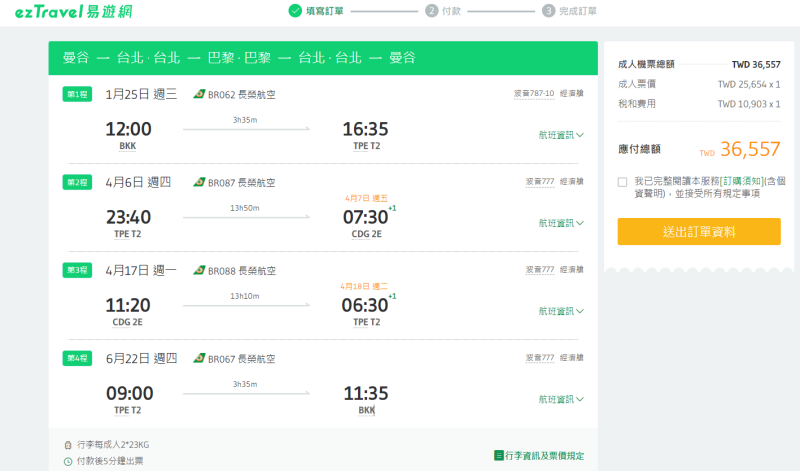Click the 填寫訂單 step label

pyautogui.click(x=326, y=11)
